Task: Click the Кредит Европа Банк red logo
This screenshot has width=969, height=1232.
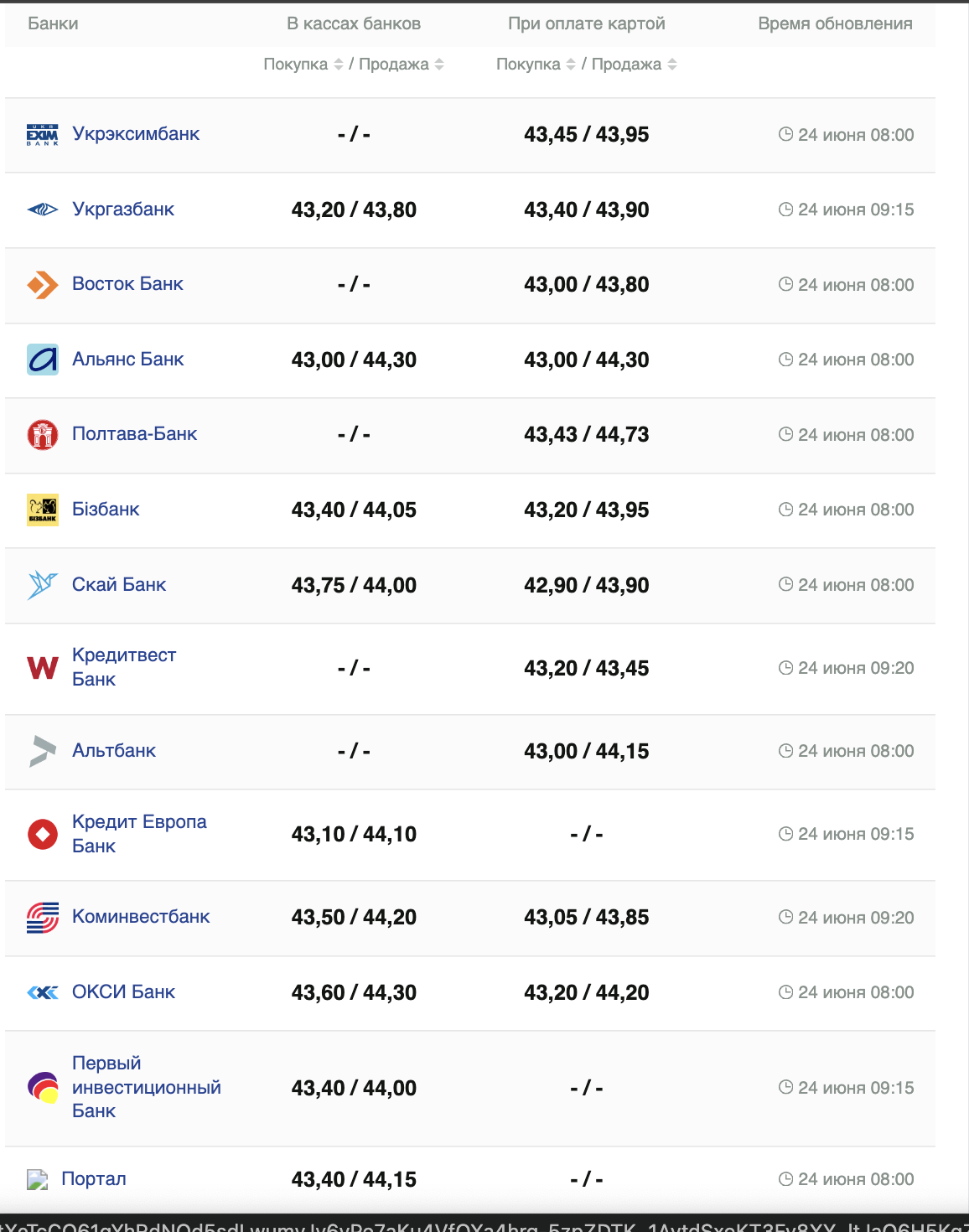Action: point(43,834)
